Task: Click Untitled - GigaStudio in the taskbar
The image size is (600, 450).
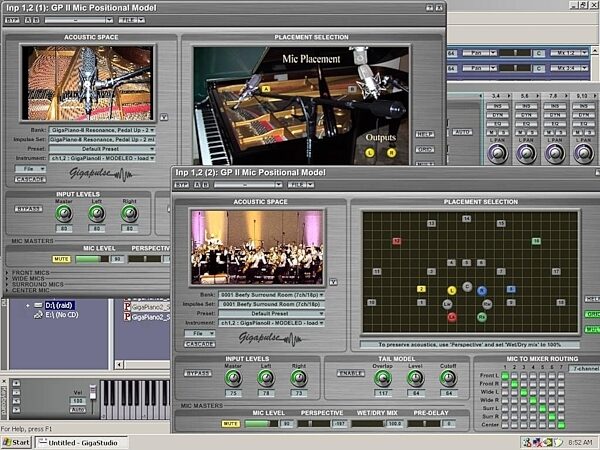Action: point(82,443)
